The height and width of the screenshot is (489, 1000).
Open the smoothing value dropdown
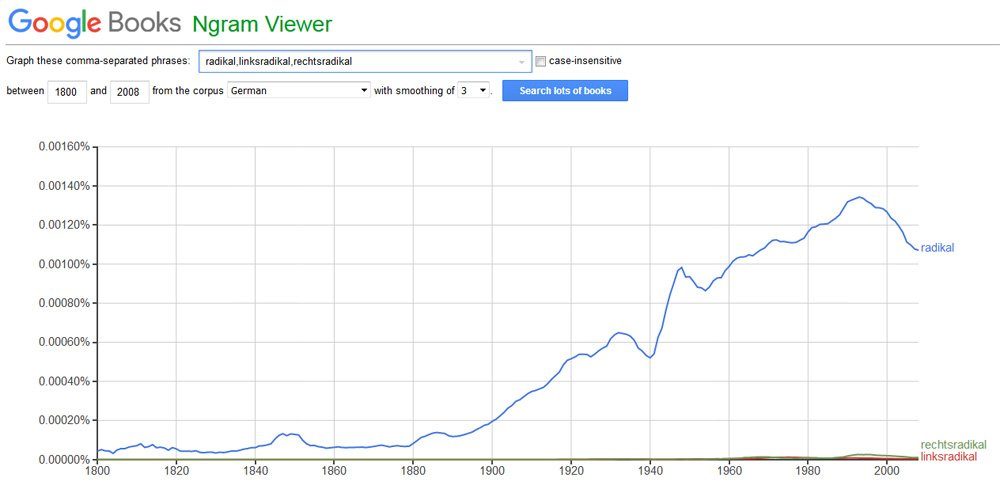pyautogui.click(x=474, y=91)
